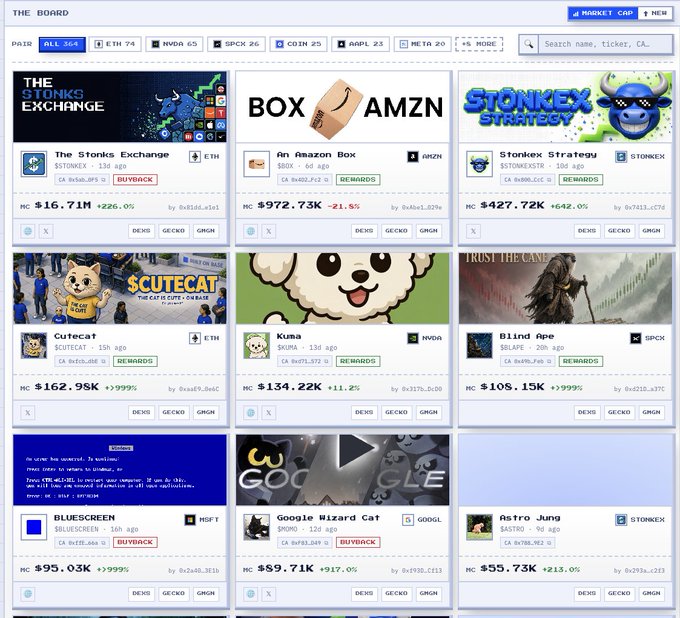Click BUYBACK badge on The Stonks Exchange

click(135, 180)
